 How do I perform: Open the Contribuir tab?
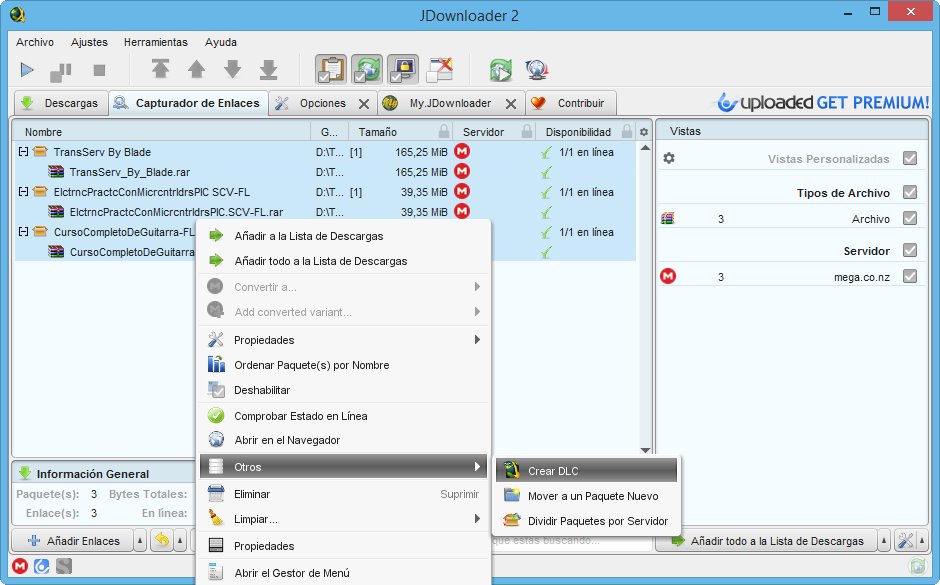point(571,103)
